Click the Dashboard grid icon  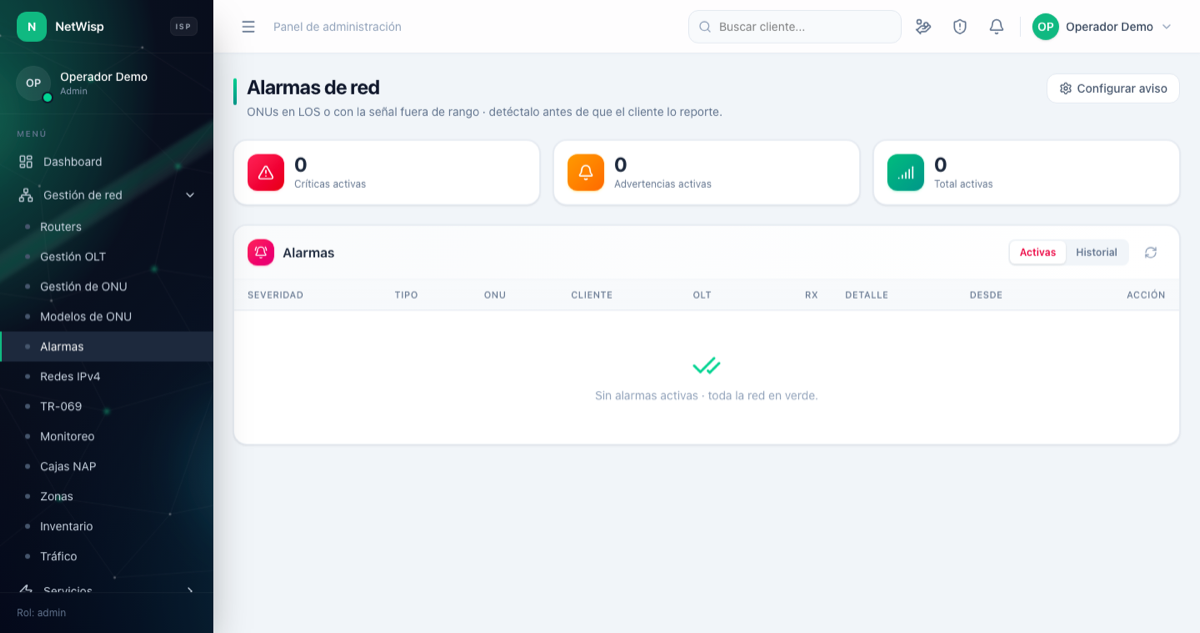[x=26, y=161]
